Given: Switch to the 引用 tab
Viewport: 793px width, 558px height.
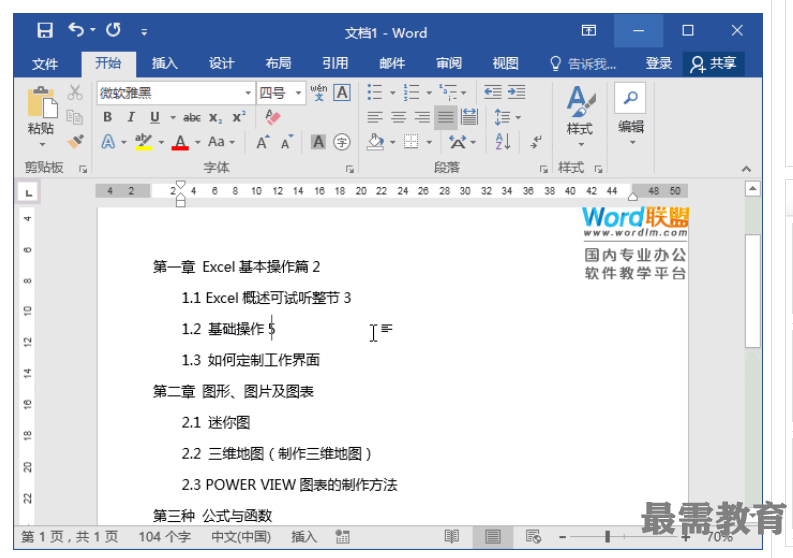Looking at the screenshot, I should point(335,63).
